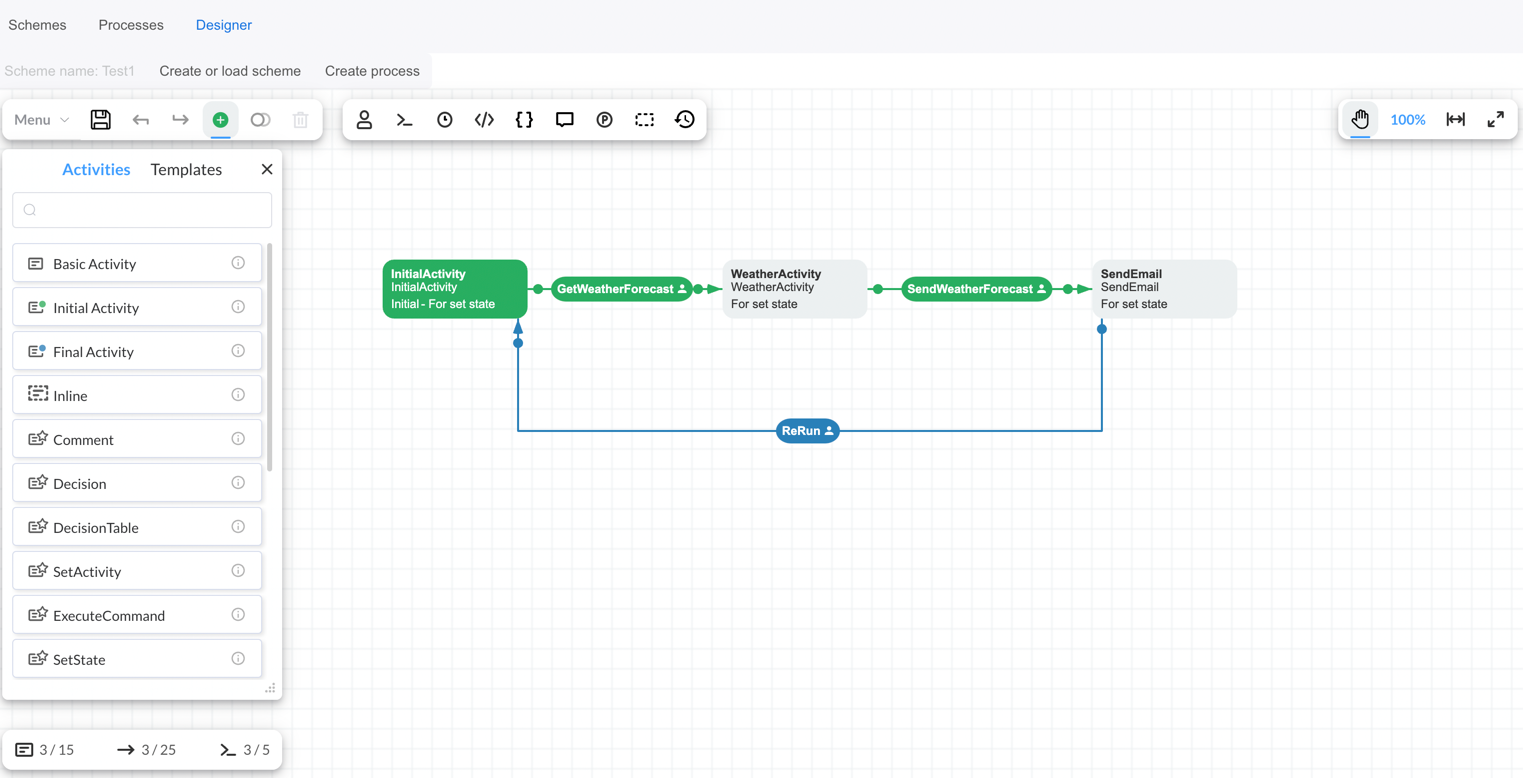Open the circled P process info icon

(604, 120)
